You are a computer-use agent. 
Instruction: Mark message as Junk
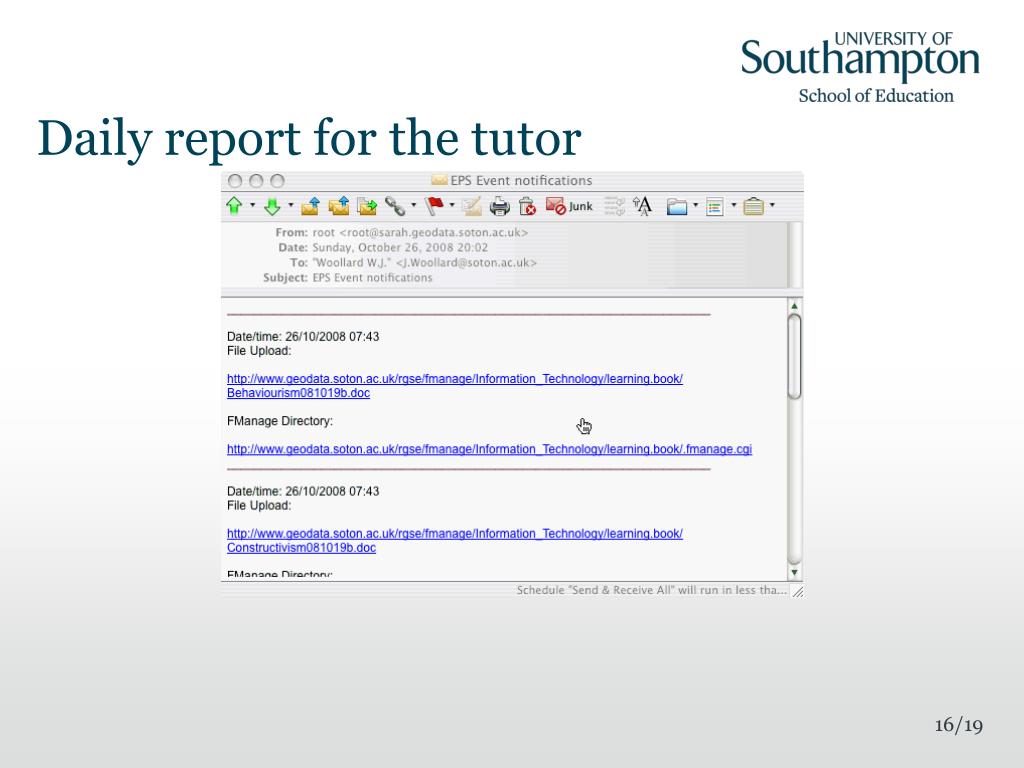tap(569, 206)
